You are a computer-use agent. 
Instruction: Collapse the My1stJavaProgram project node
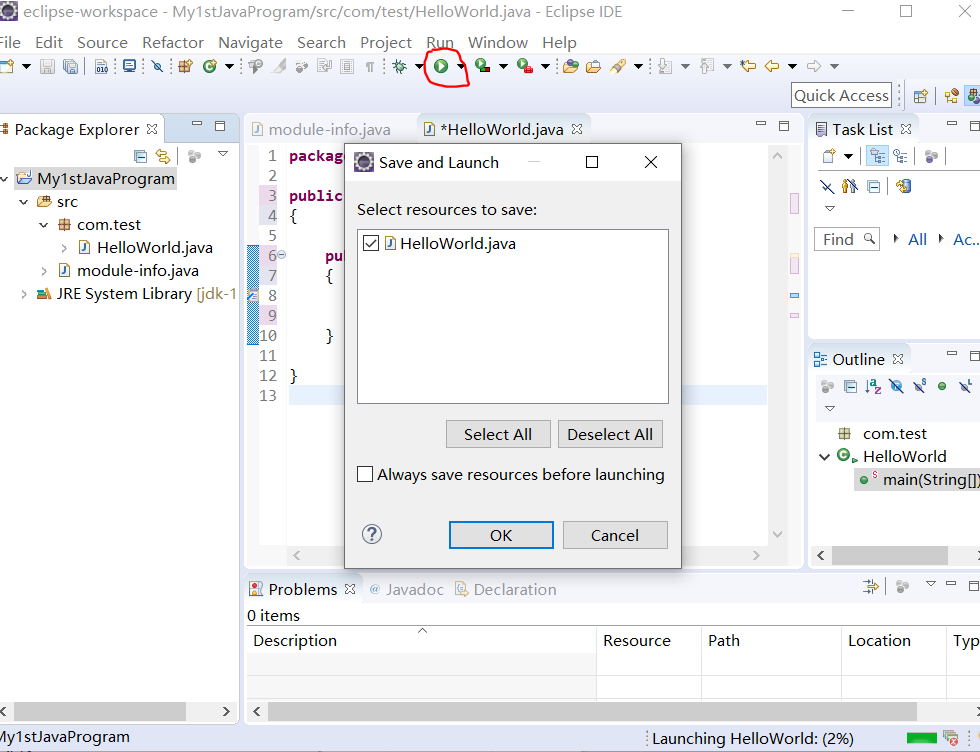tap(5, 179)
